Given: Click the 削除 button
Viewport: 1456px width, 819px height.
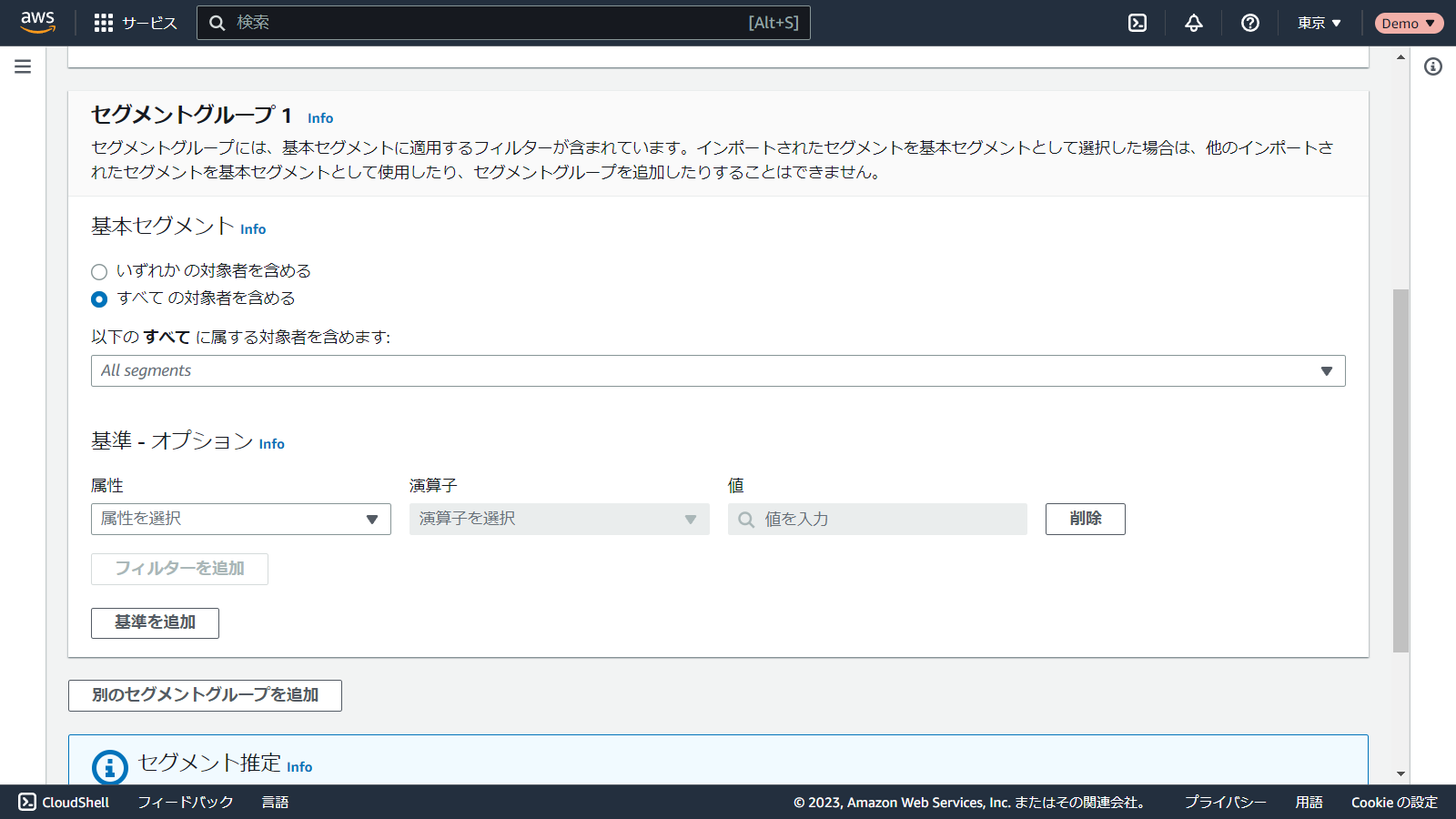Looking at the screenshot, I should pos(1085,519).
